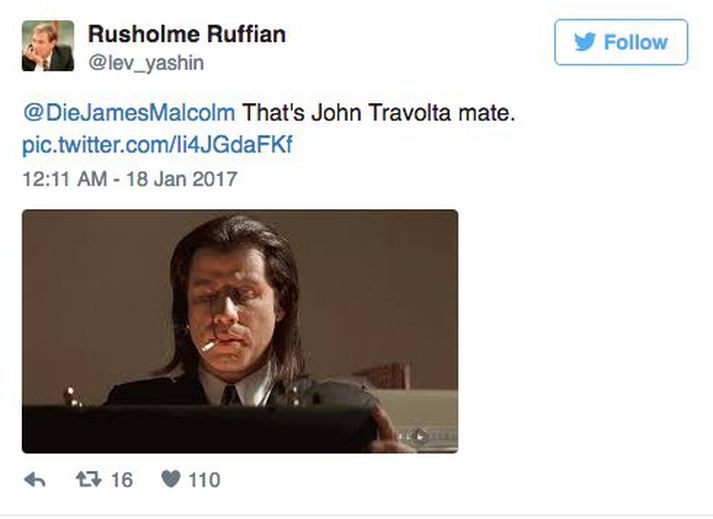
Task: Like the tweet with the heart icon
Action: coord(171,479)
